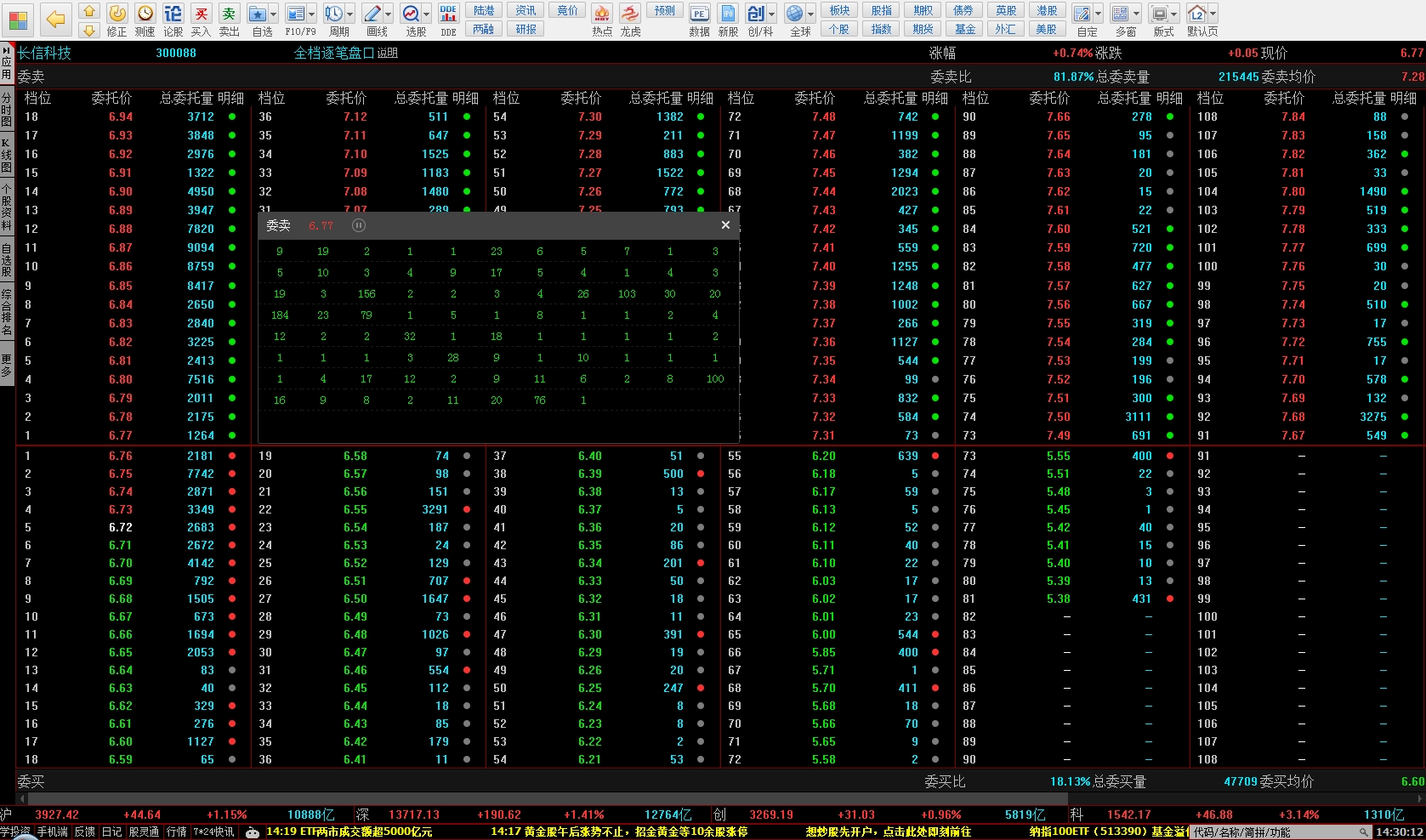This screenshot has width=1426, height=840.
Task: Click the 板块 sector button
Action: point(839,11)
